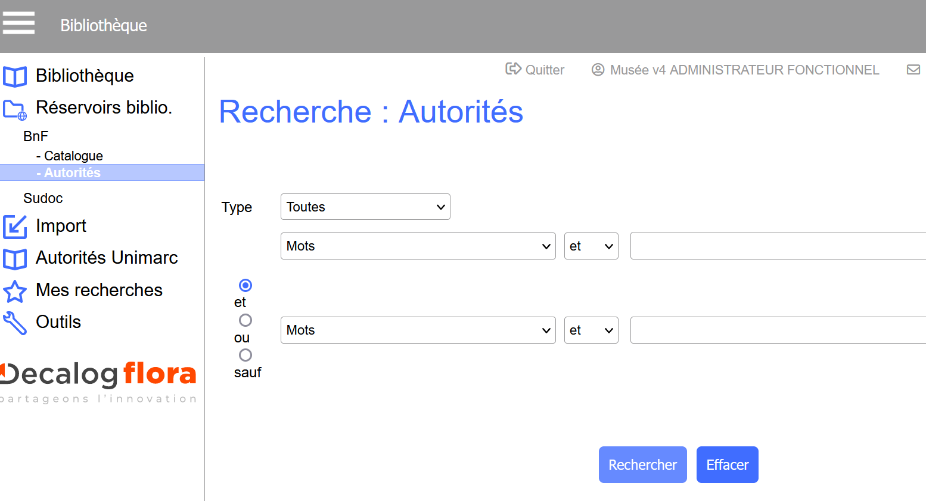The width and height of the screenshot is (926, 501).
Task: Click the Quitter logout link
Action: pos(536,70)
